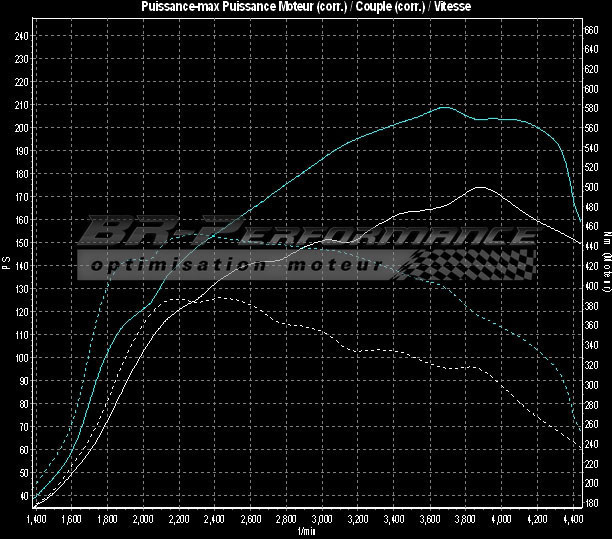The image size is (612, 539).
Task: Click the 2,000 label on the rpm axis
Action: tap(143, 520)
